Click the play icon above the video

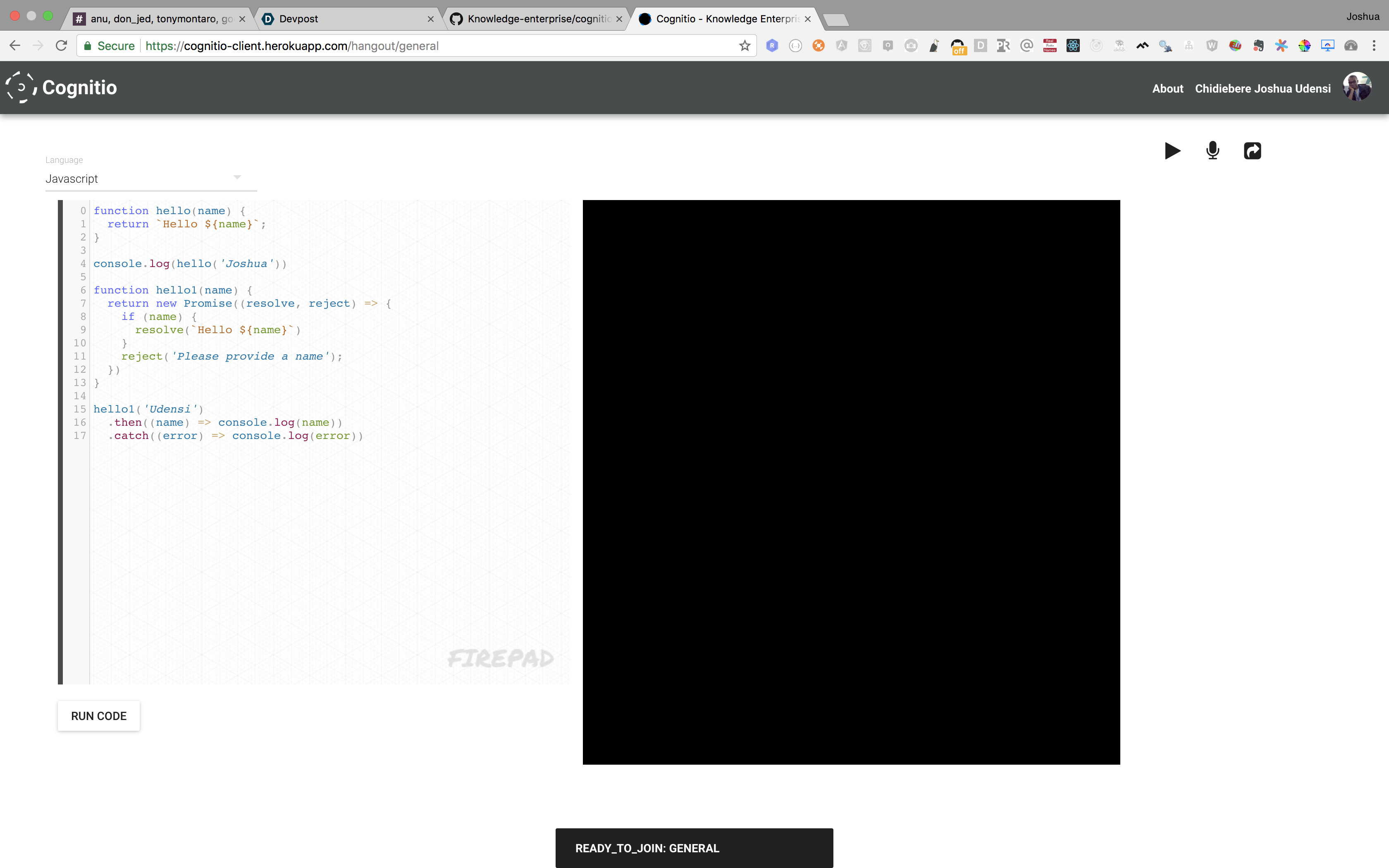point(1172,151)
